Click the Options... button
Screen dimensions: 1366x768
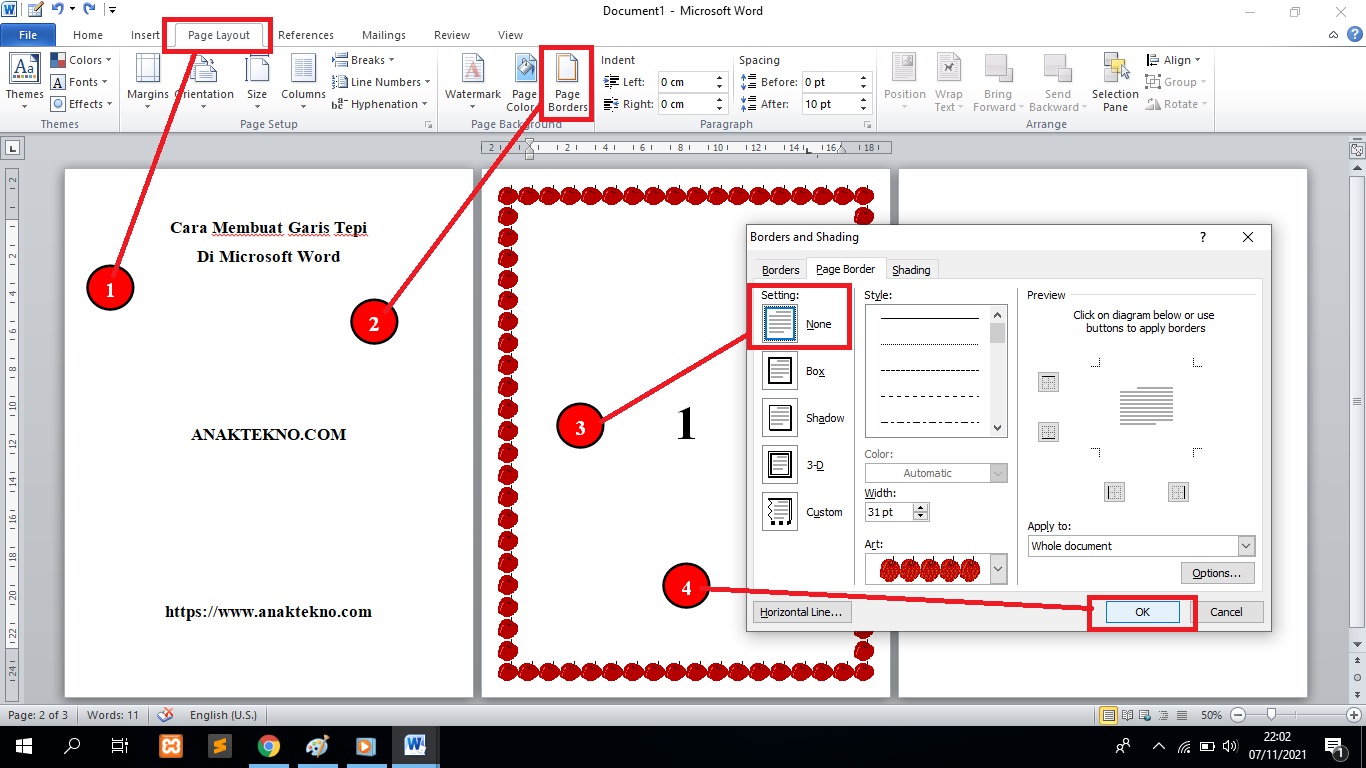click(1217, 573)
